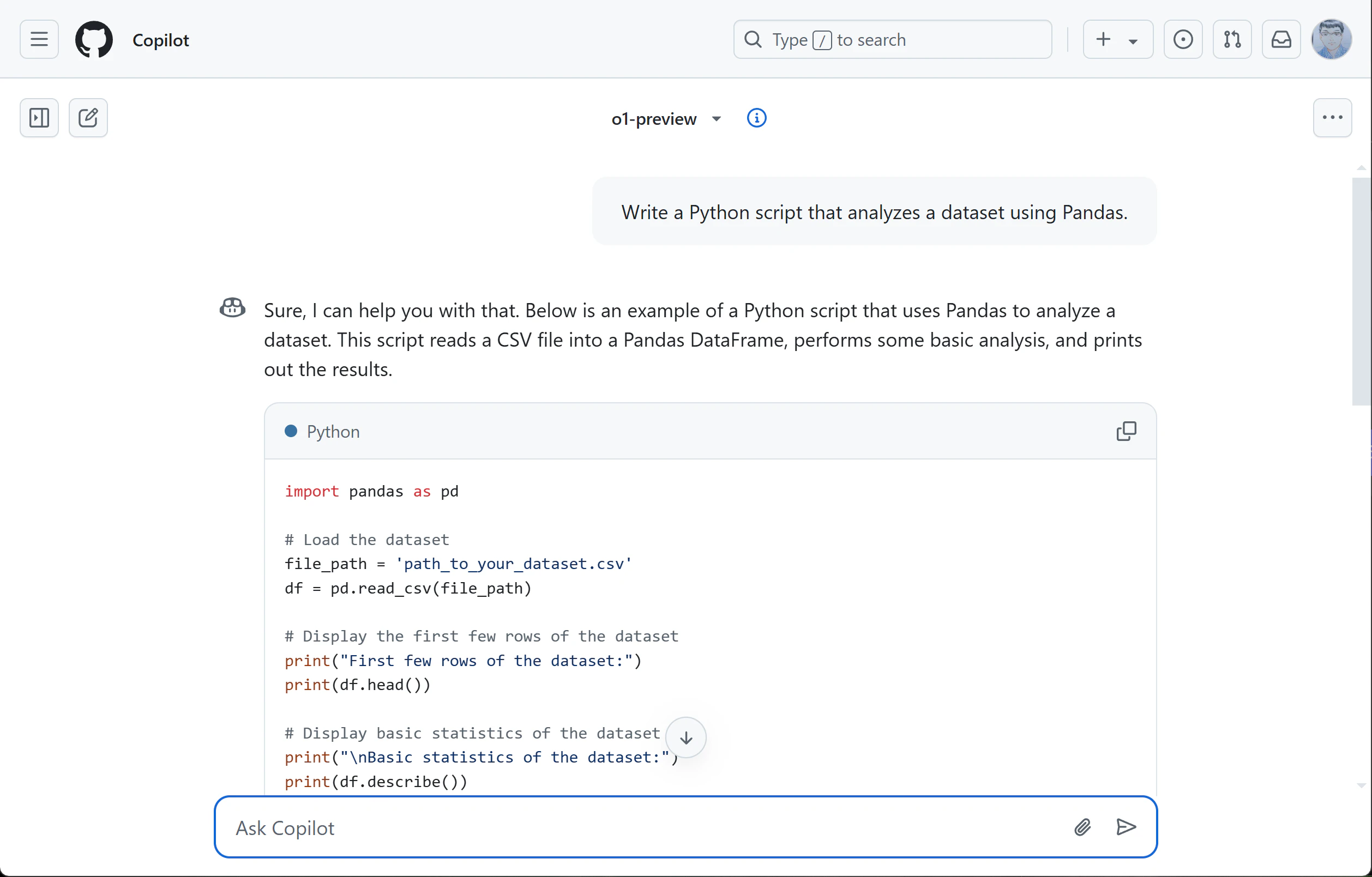Click the 'import pandas as pd' code line

tap(371, 491)
